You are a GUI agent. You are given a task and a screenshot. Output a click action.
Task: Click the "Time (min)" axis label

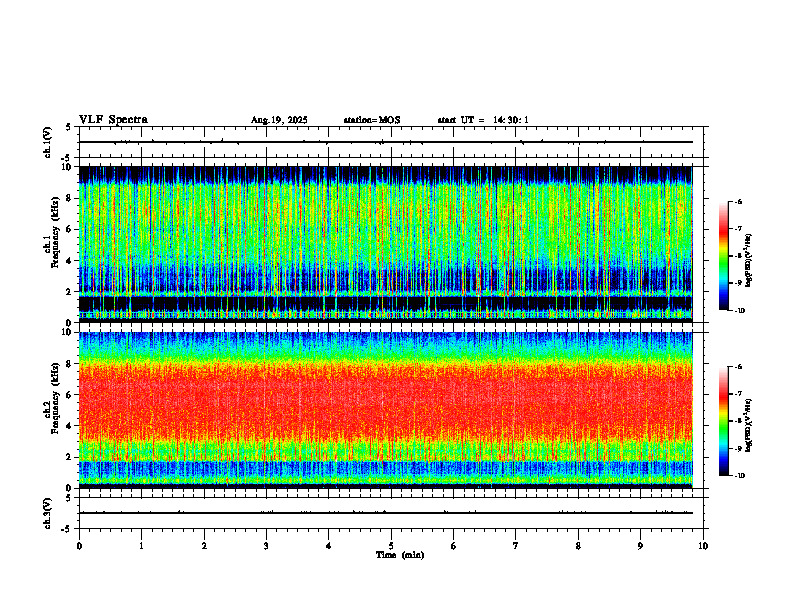coord(400,555)
